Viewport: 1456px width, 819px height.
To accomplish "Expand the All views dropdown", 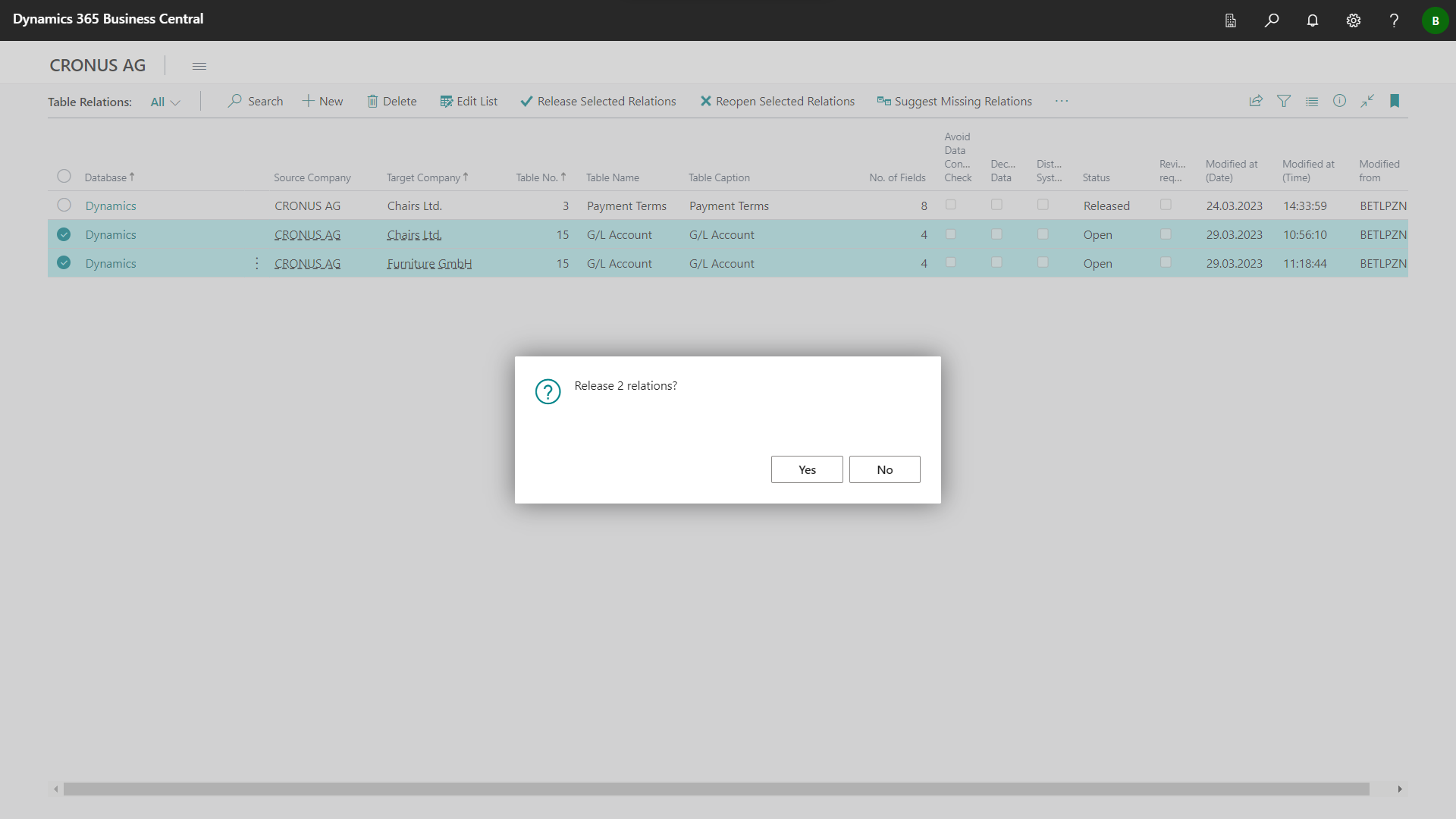I will (165, 102).
